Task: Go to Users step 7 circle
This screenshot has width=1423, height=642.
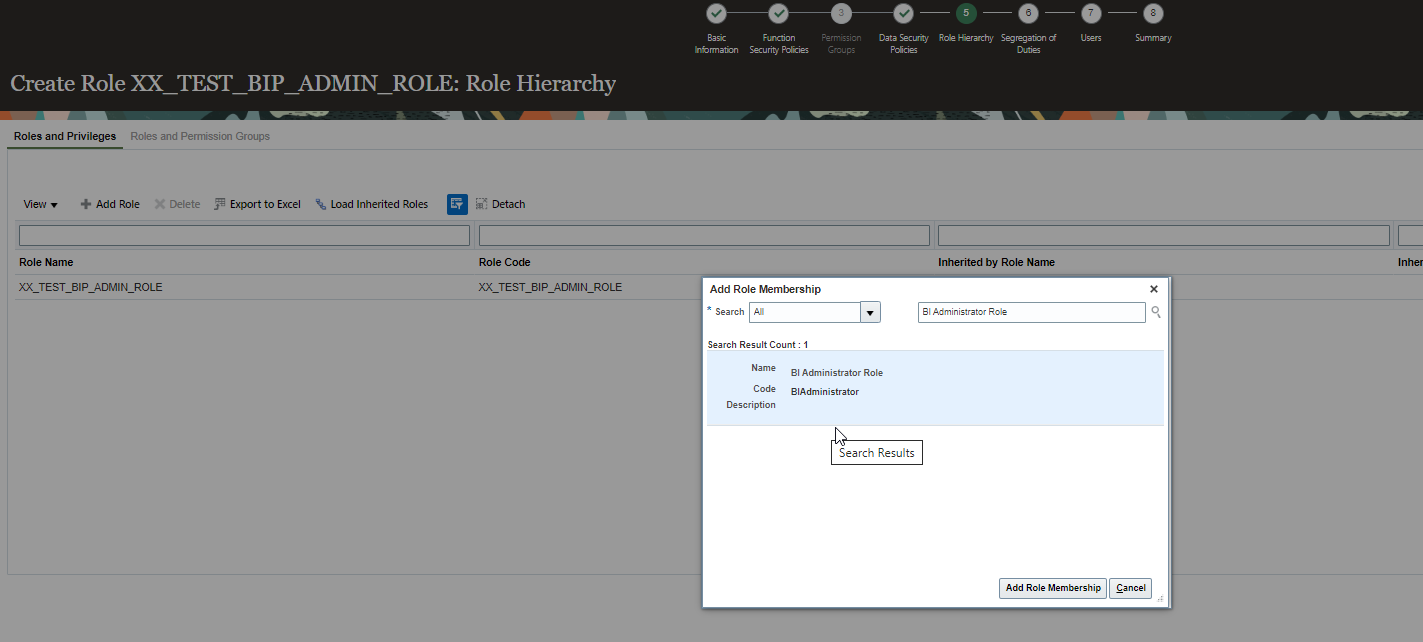Action: click(1091, 13)
